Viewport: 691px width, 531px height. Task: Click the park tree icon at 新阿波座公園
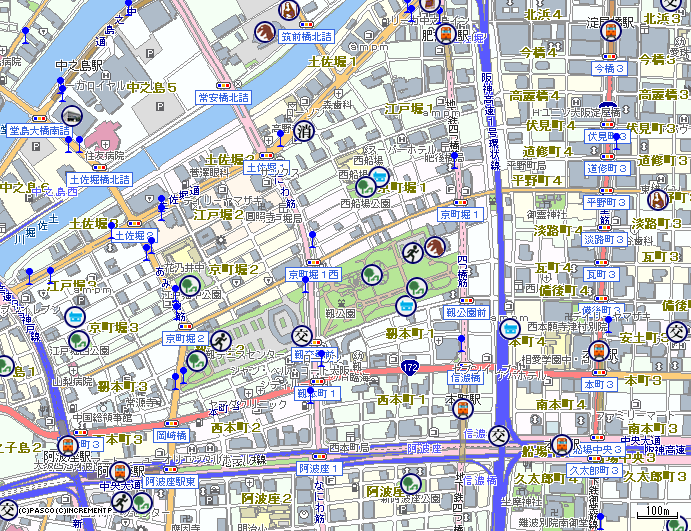point(409,486)
